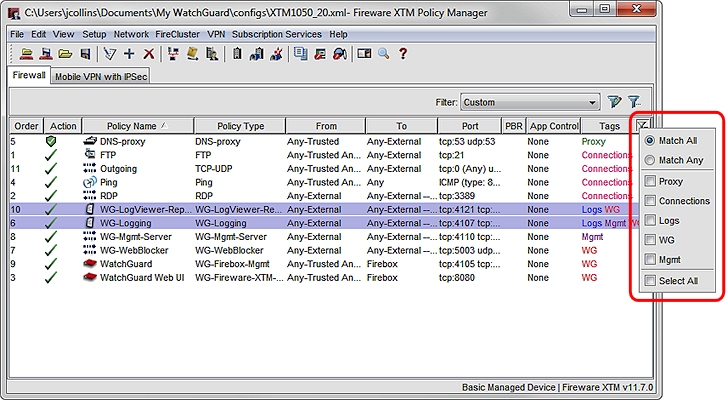The width and height of the screenshot is (728, 400).
Task: Click the stacked blue documents toolbar icon
Action: 300,54
